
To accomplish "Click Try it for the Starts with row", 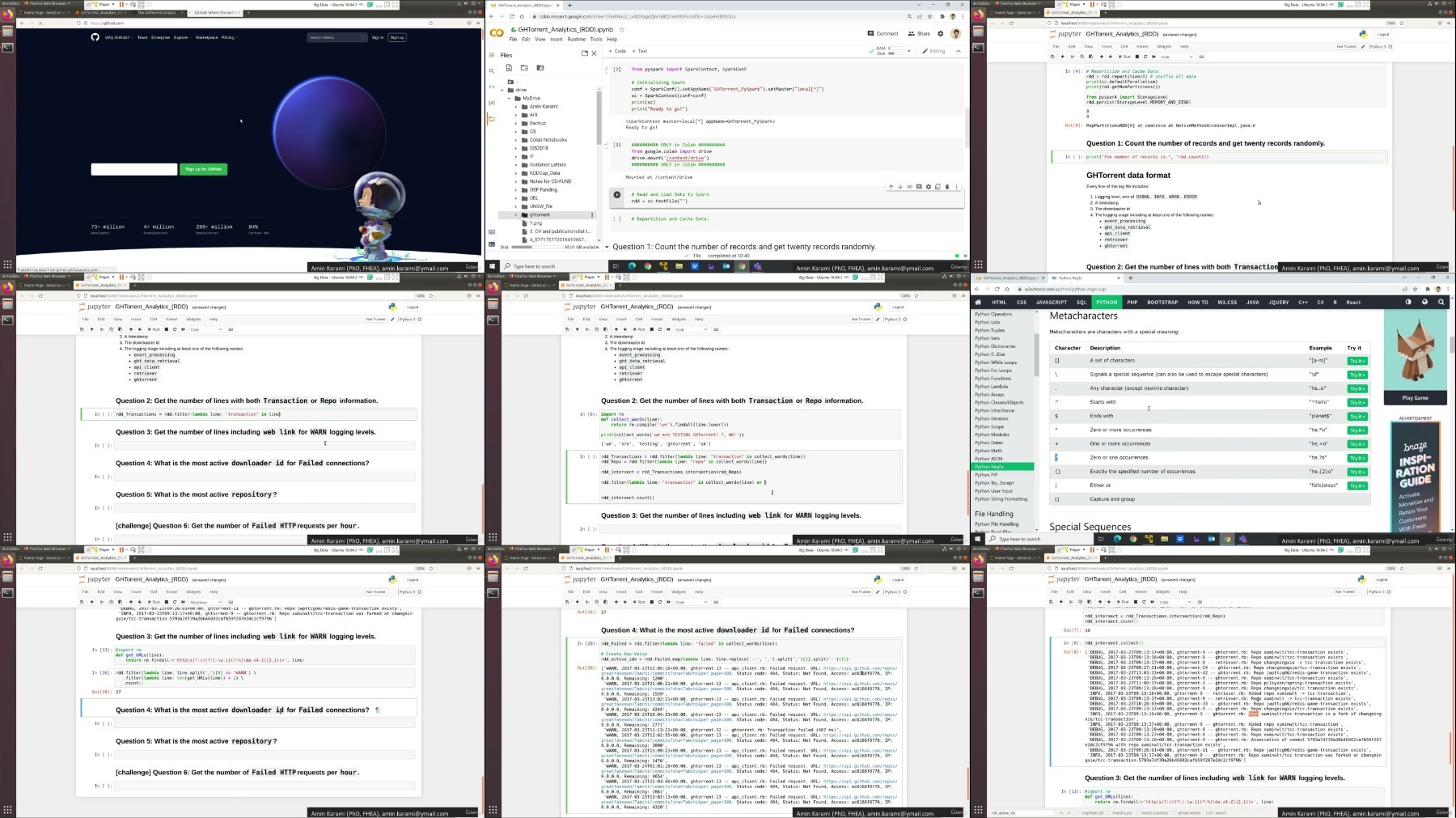I will click(1357, 402).
